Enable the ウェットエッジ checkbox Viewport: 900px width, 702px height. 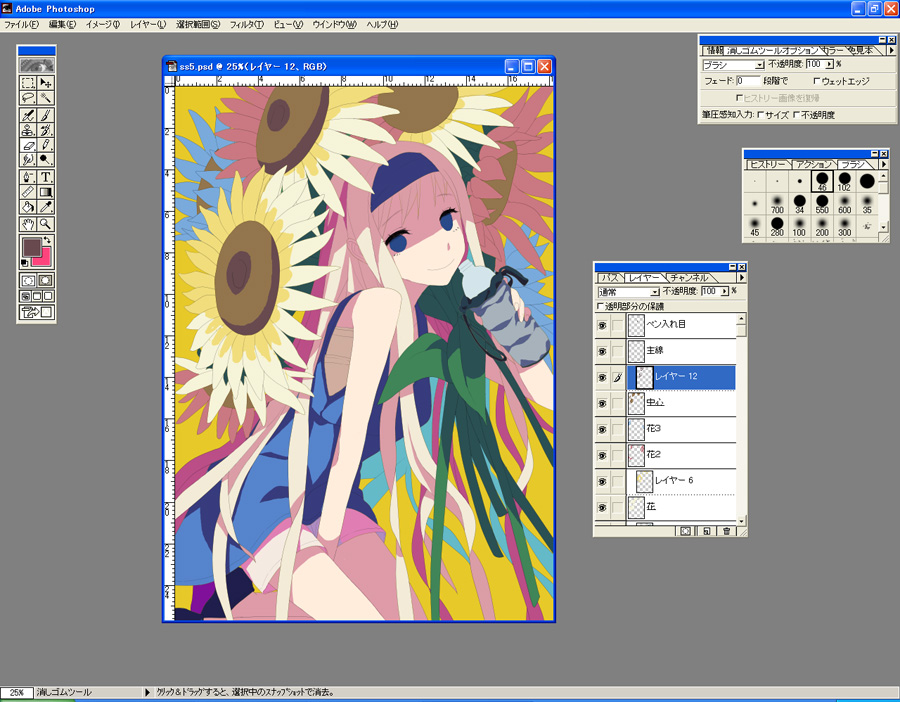point(816,81)
